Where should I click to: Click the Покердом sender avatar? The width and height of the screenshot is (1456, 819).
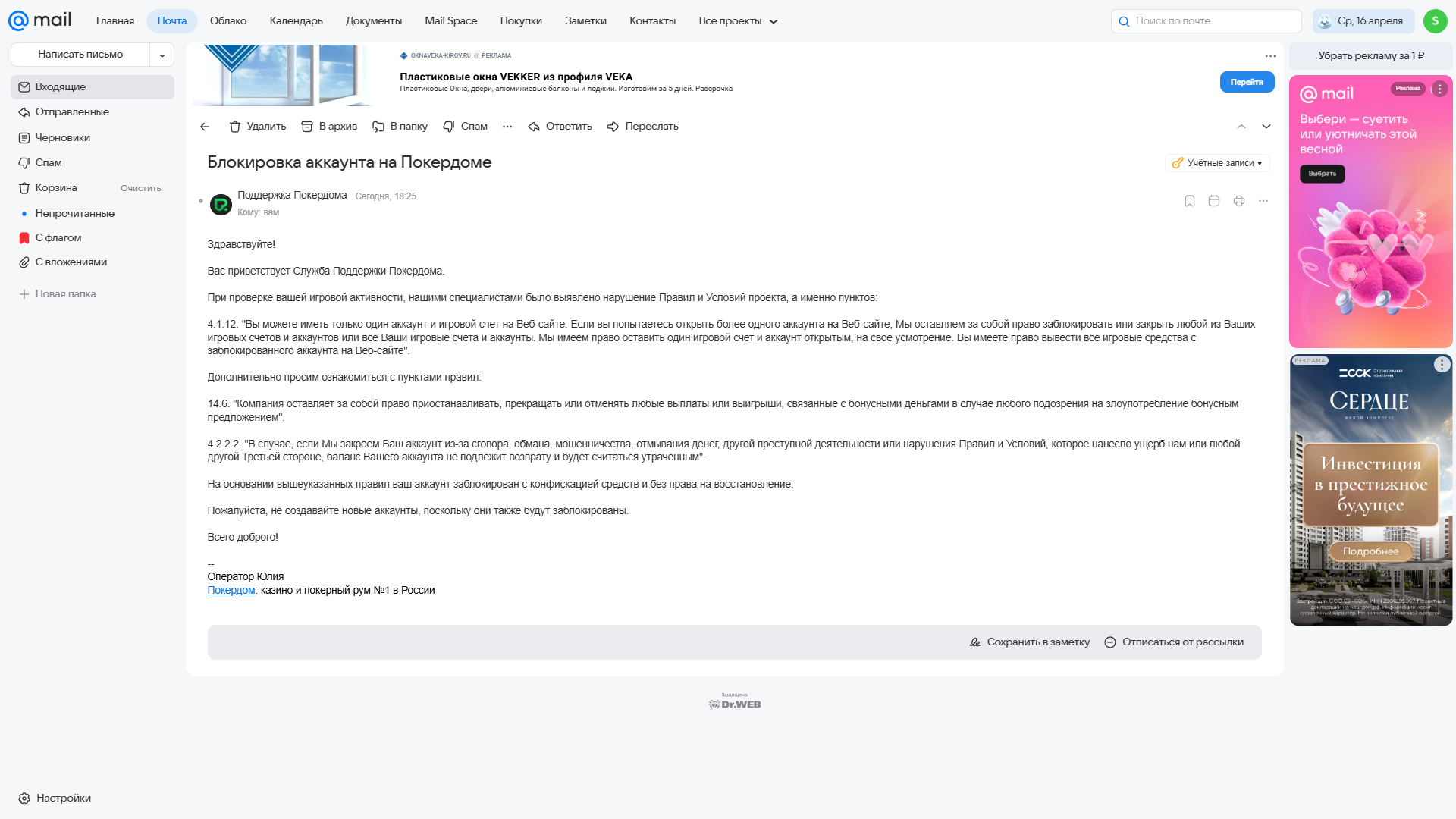coord(221,204)
